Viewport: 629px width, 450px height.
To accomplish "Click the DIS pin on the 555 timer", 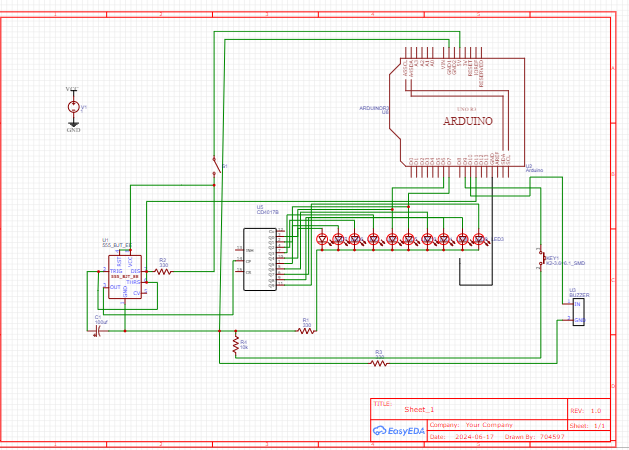I will pyautogui.click(x=135, y=272).
